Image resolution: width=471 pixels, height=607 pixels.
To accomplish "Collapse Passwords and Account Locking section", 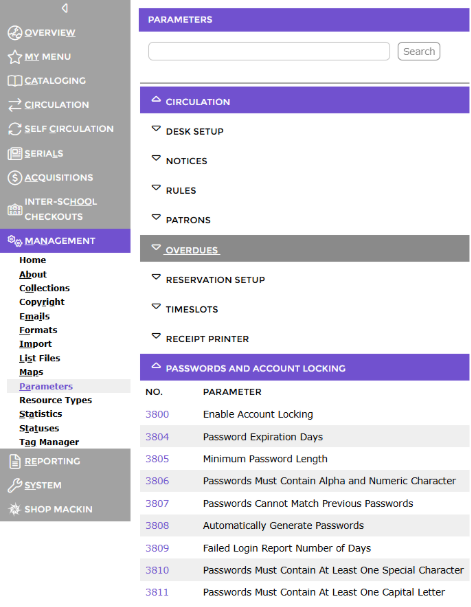I will tap(304, 367).
